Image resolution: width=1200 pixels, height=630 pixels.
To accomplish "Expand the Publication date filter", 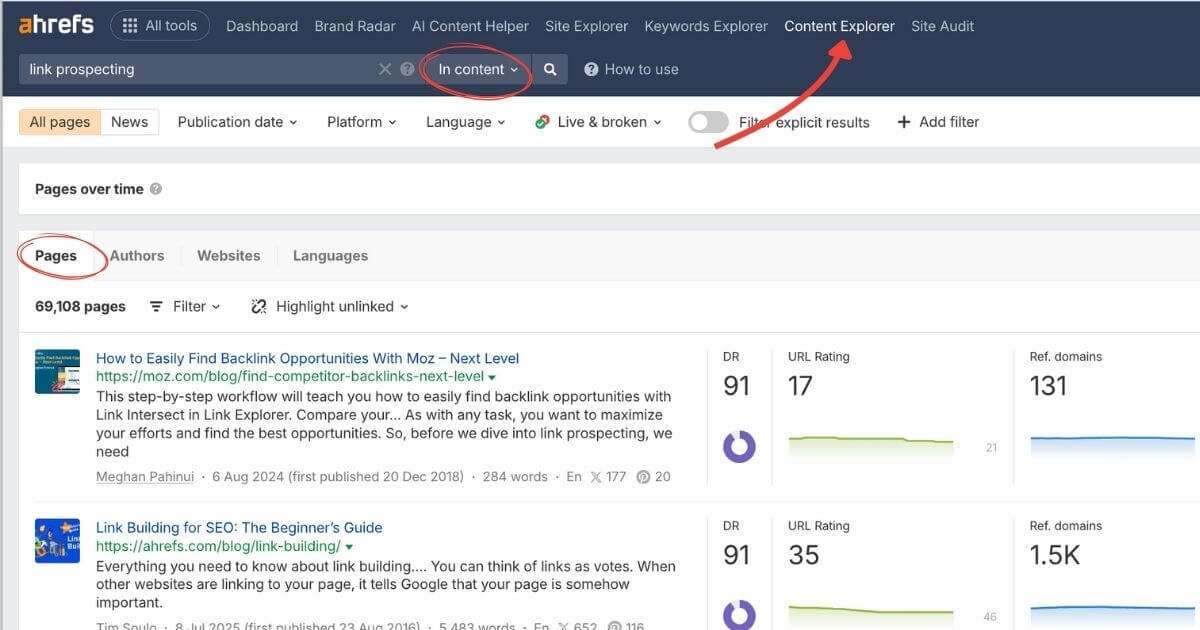I will click(237, 121).
